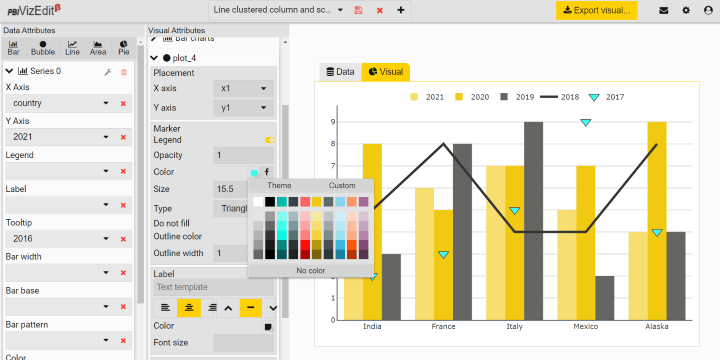
Task: Open the Placement X axis x1 dropdown
Action: 244,88
